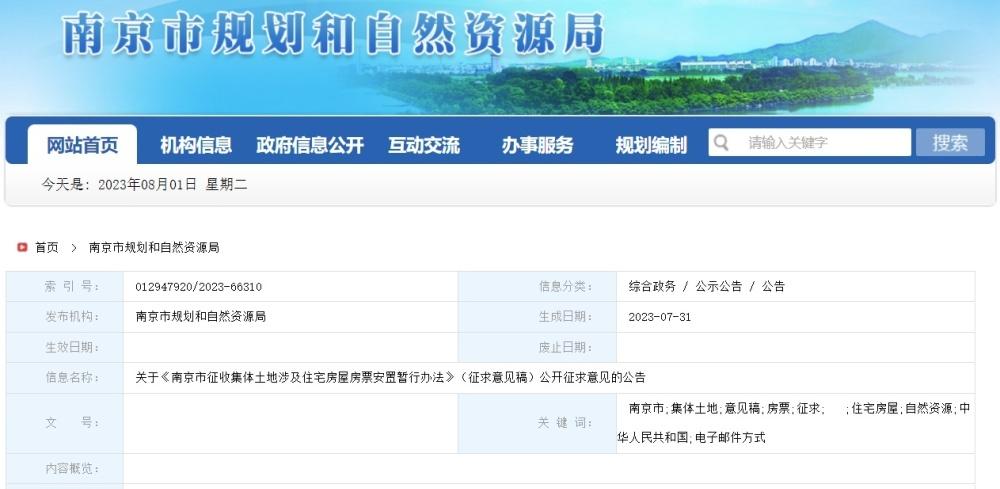Click the keywords list beginning 南京市;集体土地
Image resolution: width=1000 pixels, height=489 pixels.
794,423
